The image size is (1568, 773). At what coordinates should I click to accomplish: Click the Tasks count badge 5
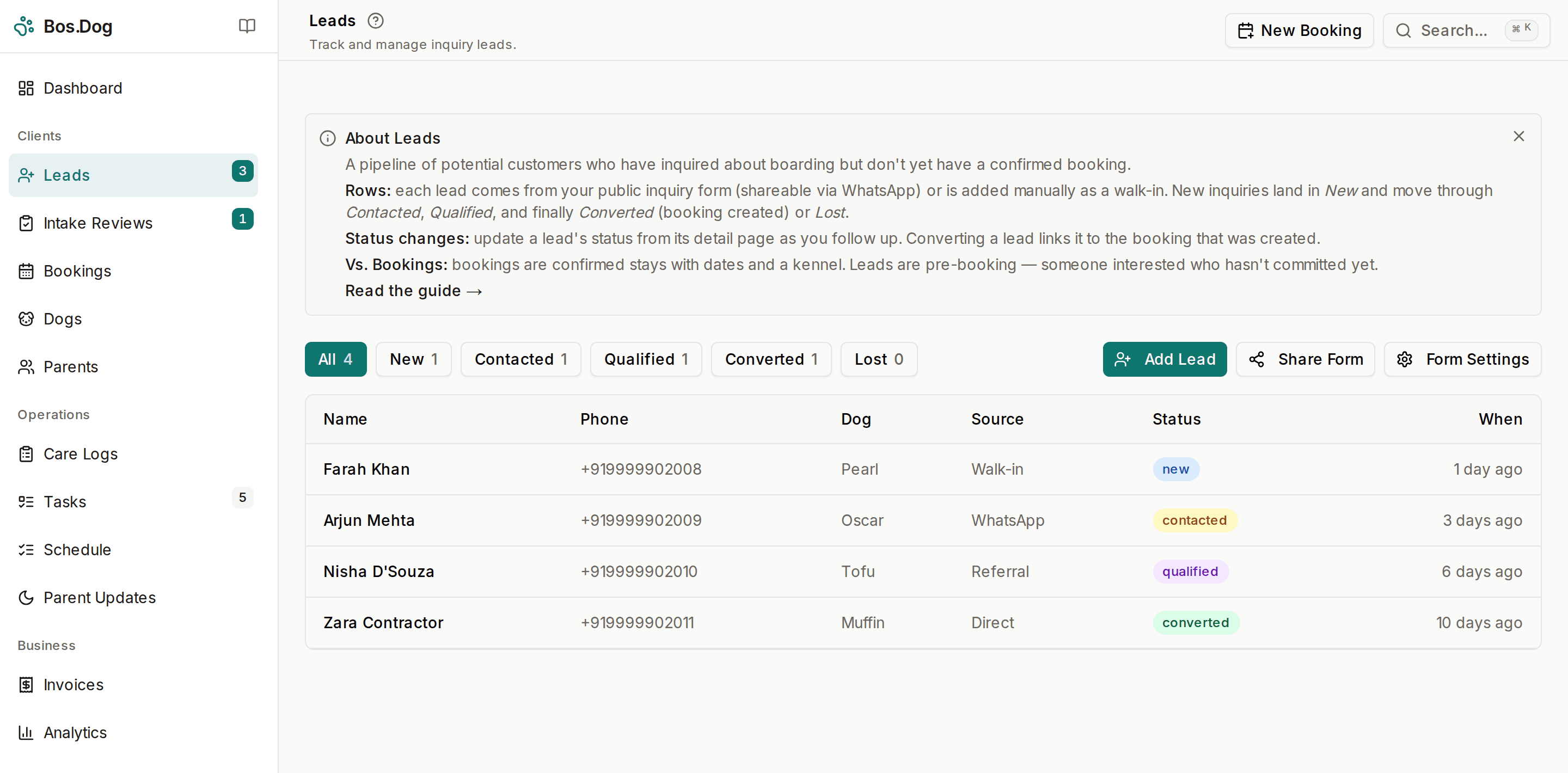coord(242,498)
